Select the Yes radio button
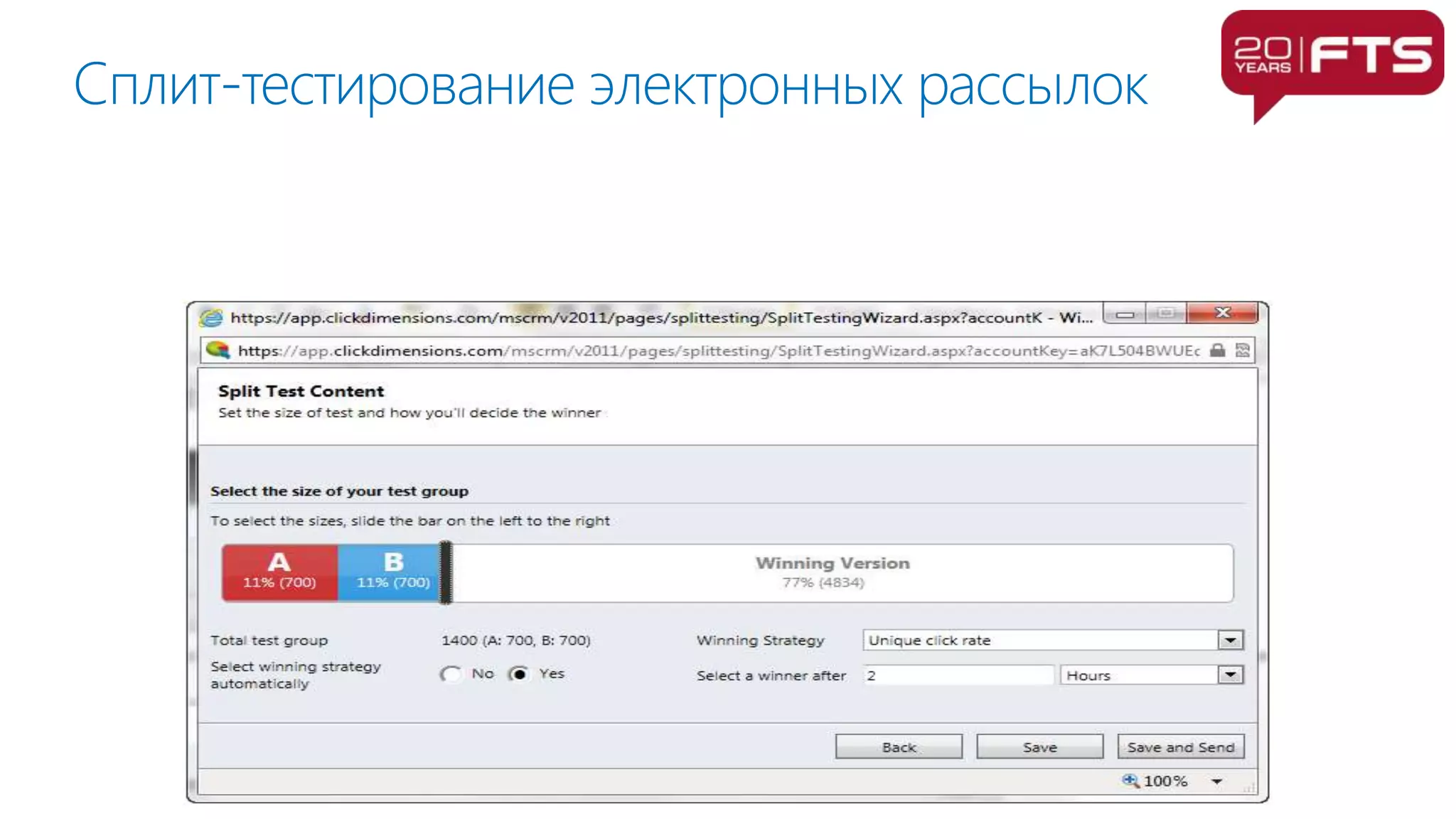1456x819 pixels. 519,673
